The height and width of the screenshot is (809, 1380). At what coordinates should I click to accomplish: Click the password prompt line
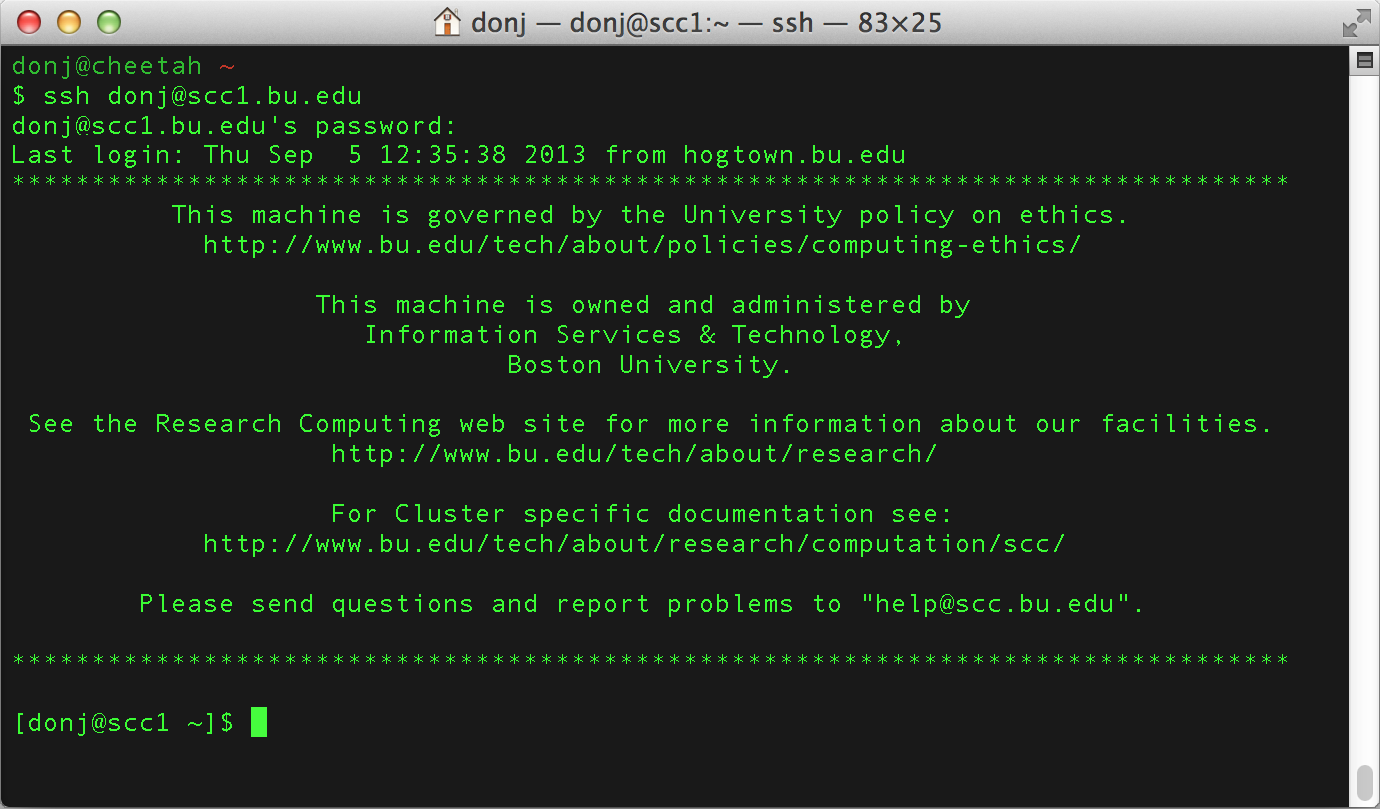pos(234,126)
